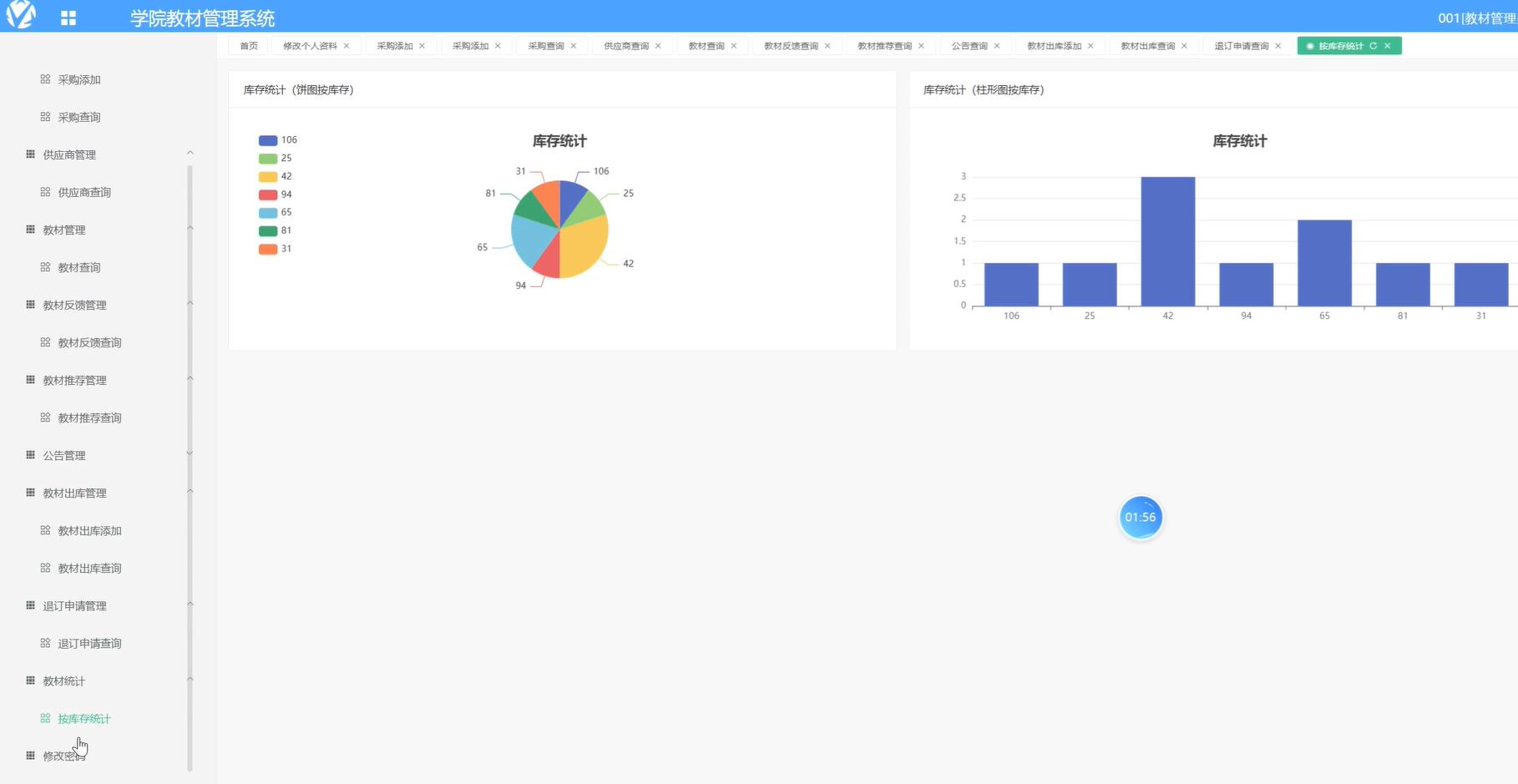Switch to the 供应商查询 tab
Image resolution: width=1518 pixels, height=784 pixels.
626,46
